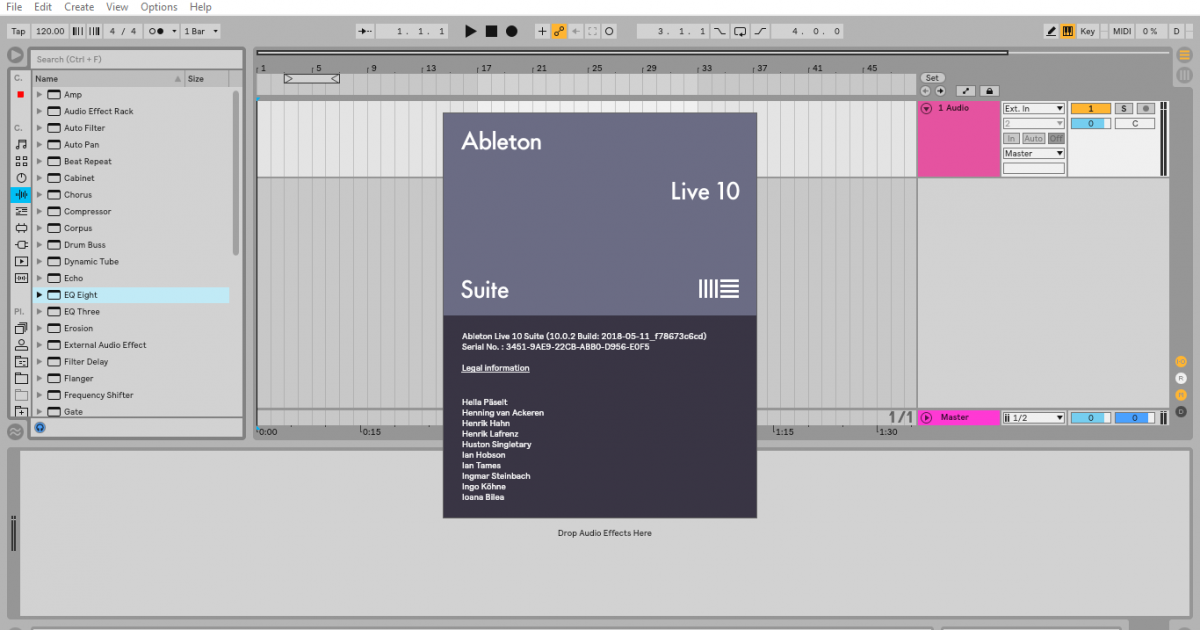Expand the Amp device folder
This screenshot has height=630, width=1200.
click(x=39, y=95)
